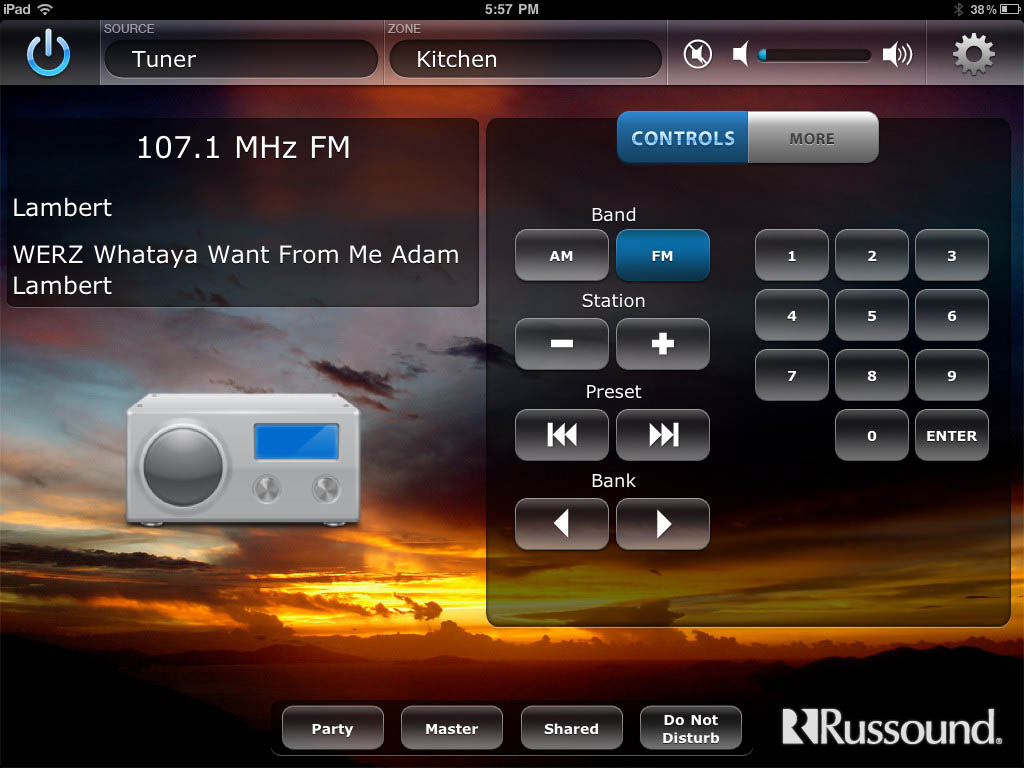Viewport: 1024px width, 768px height.
Task: Tap the blue power button icon
Action: point(48,53)
